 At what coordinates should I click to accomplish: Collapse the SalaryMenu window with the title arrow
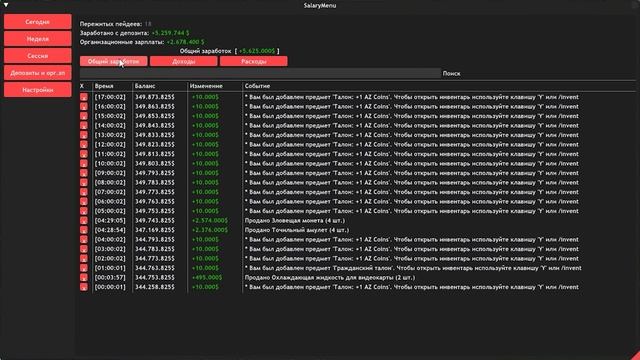(x=6, y=5)
